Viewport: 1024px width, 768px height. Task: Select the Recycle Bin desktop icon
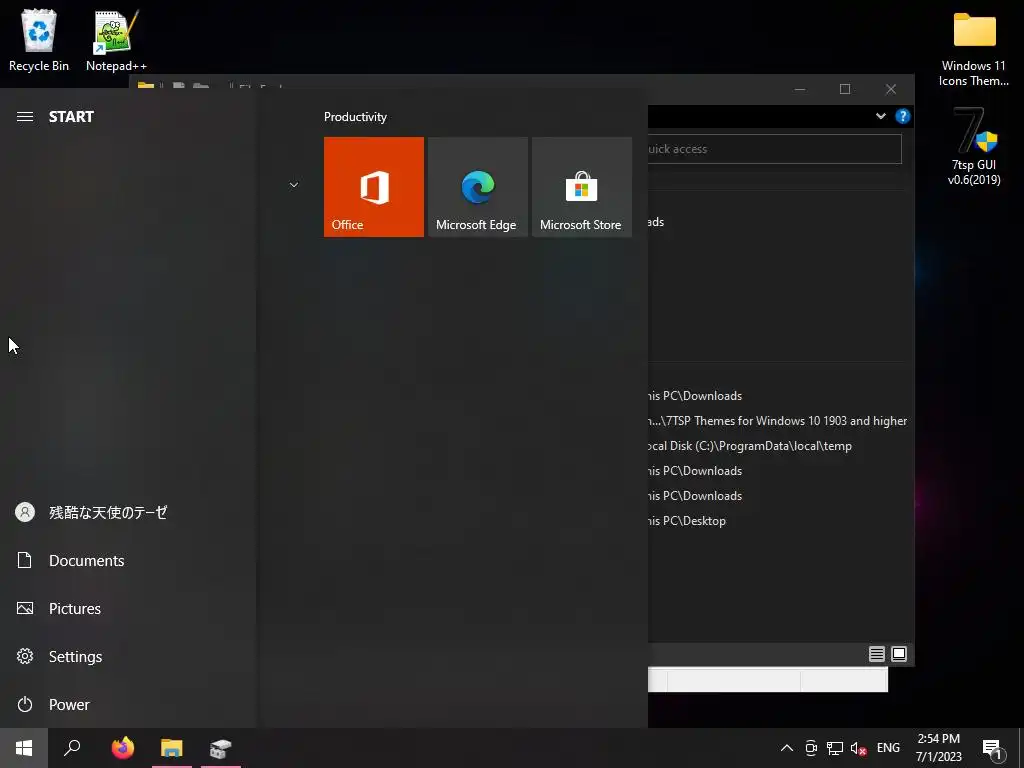(39, 40)
